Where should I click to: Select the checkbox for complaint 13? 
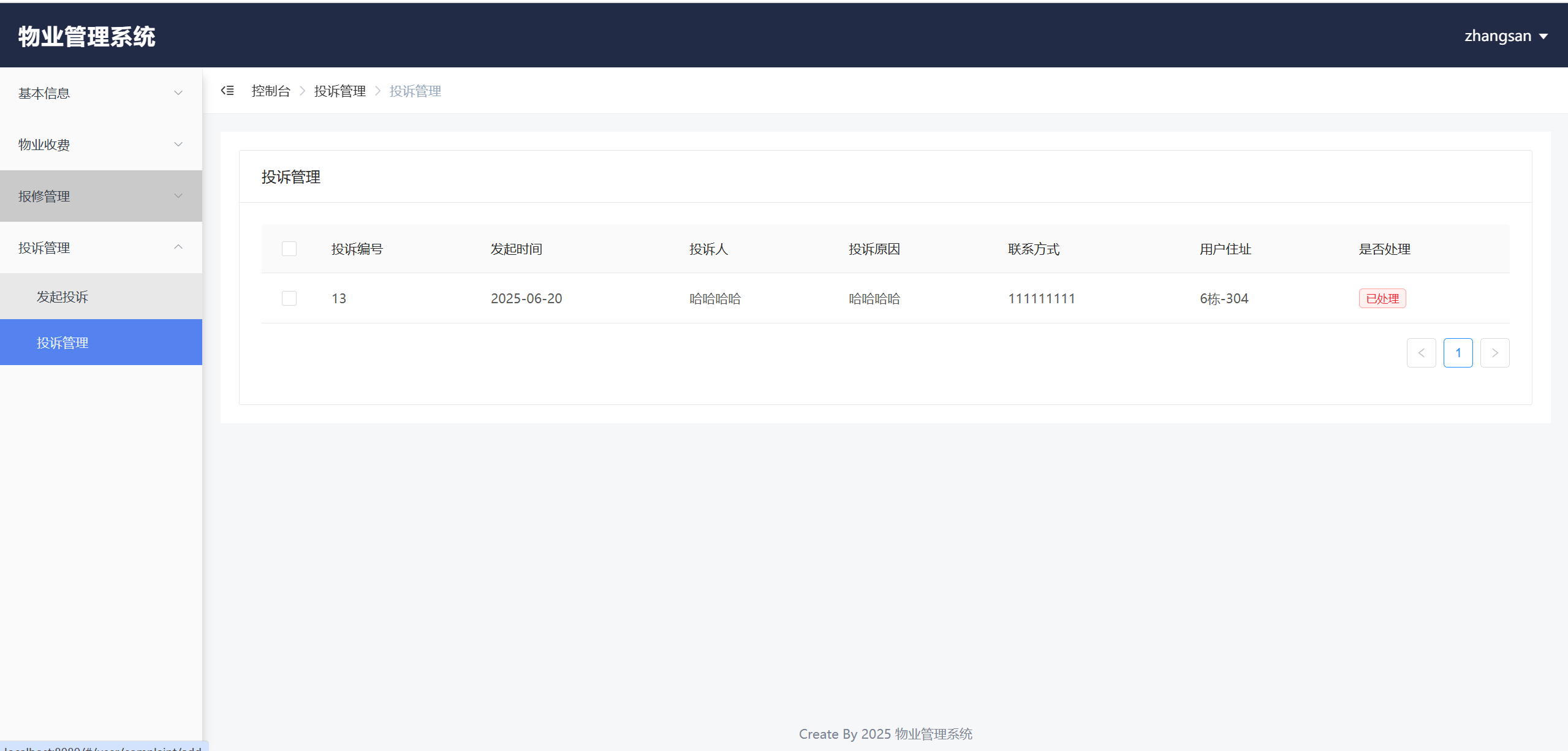pyautogui.click(x=289, y=298)
